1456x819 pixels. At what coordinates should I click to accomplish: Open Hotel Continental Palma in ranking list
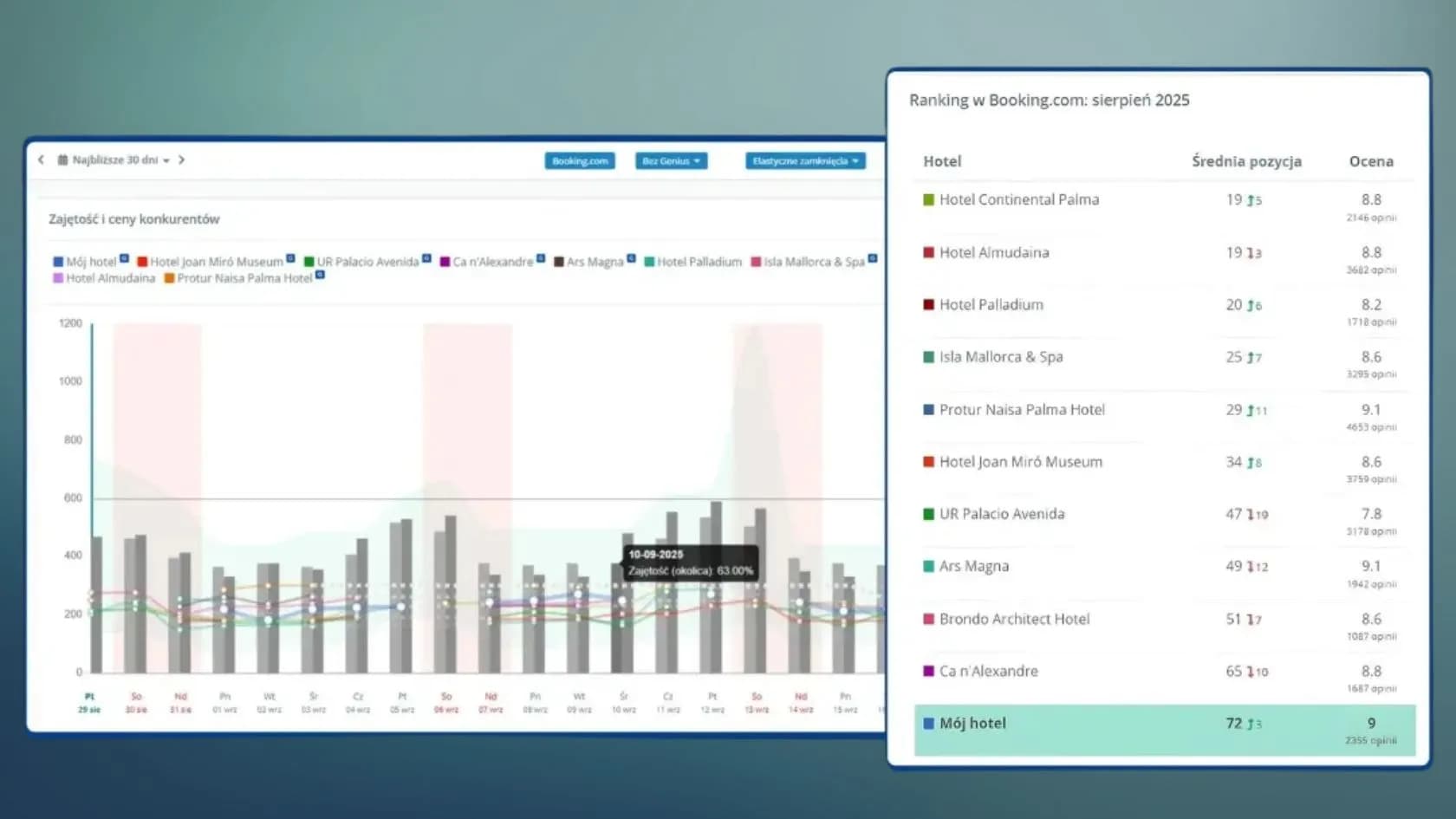coord(1018,199)
